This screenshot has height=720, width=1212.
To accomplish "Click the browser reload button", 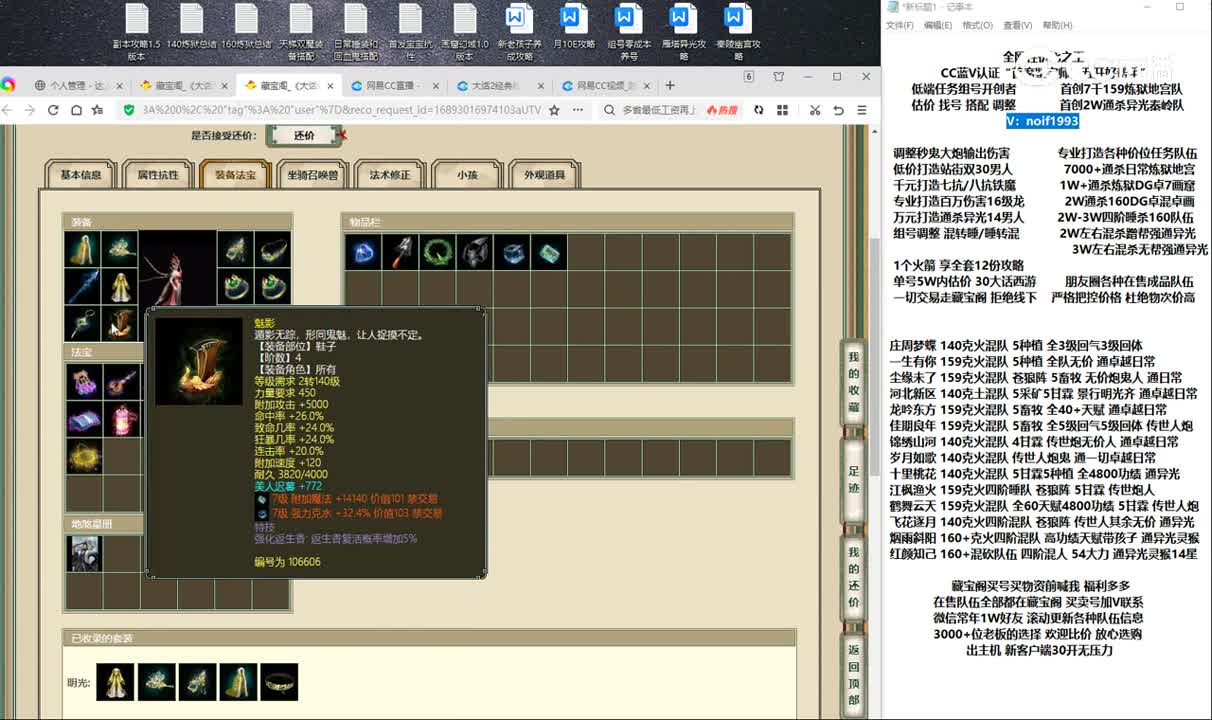I will [52, 110].
